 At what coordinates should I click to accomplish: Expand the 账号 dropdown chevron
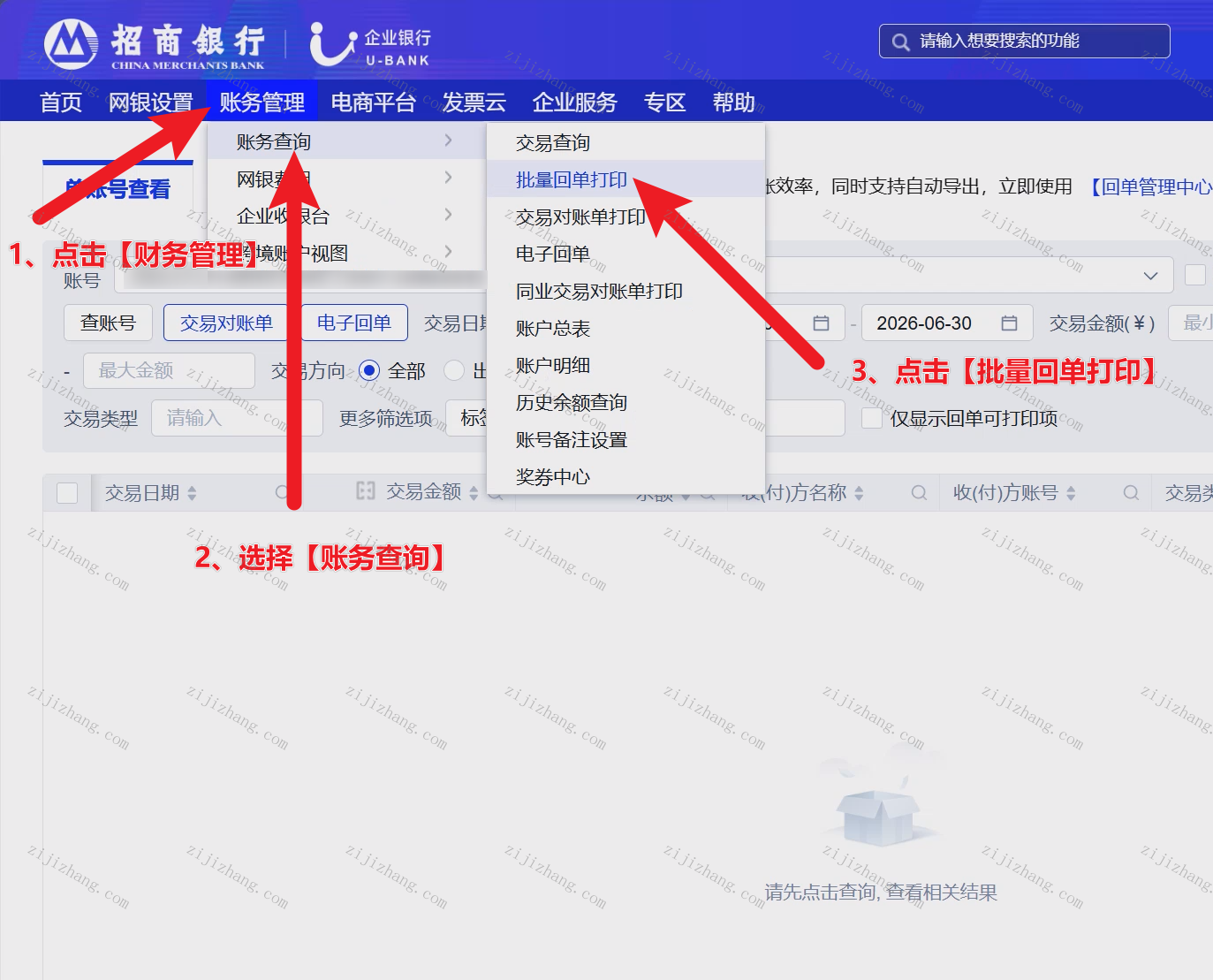pos(1150,276)
